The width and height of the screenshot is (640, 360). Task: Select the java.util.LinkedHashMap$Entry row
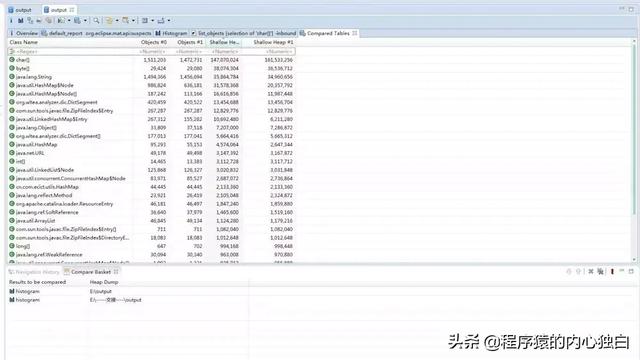[151, 119]
